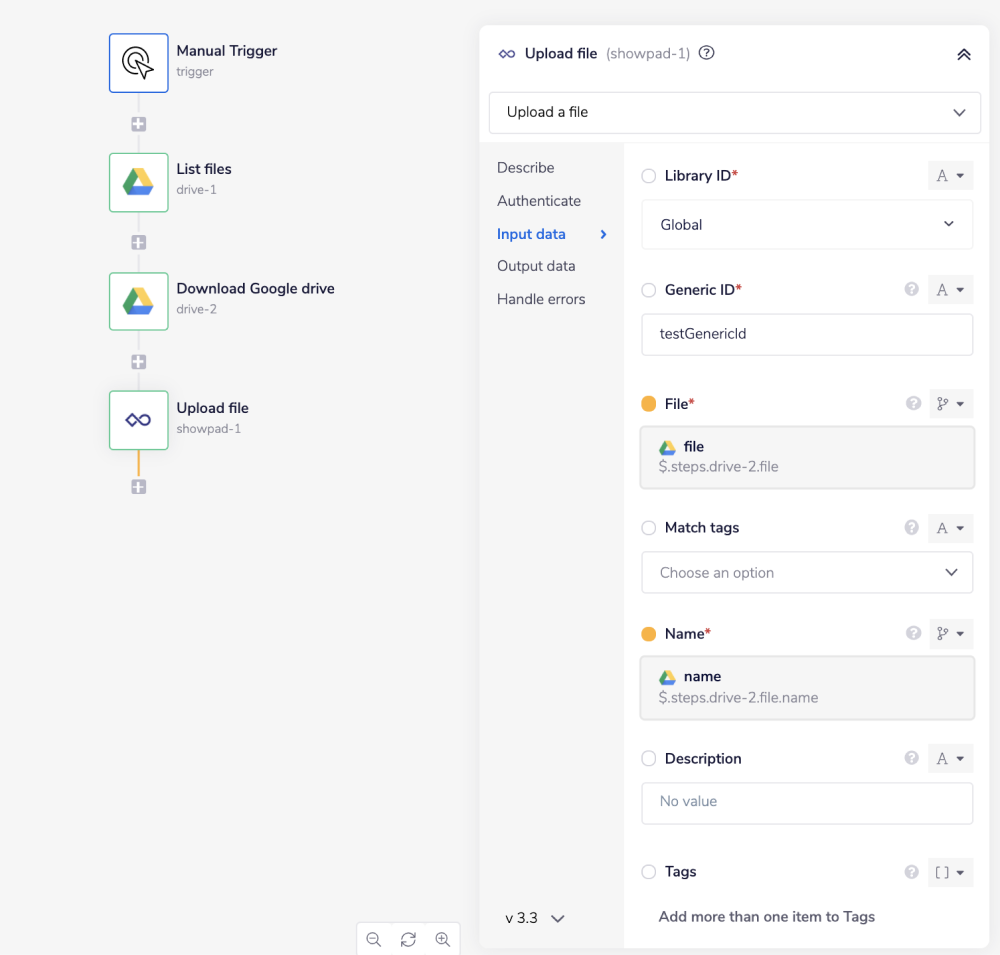Open the v 3.3 version selector
Viewport: 1000px width, 955px height.
(536, 918)
